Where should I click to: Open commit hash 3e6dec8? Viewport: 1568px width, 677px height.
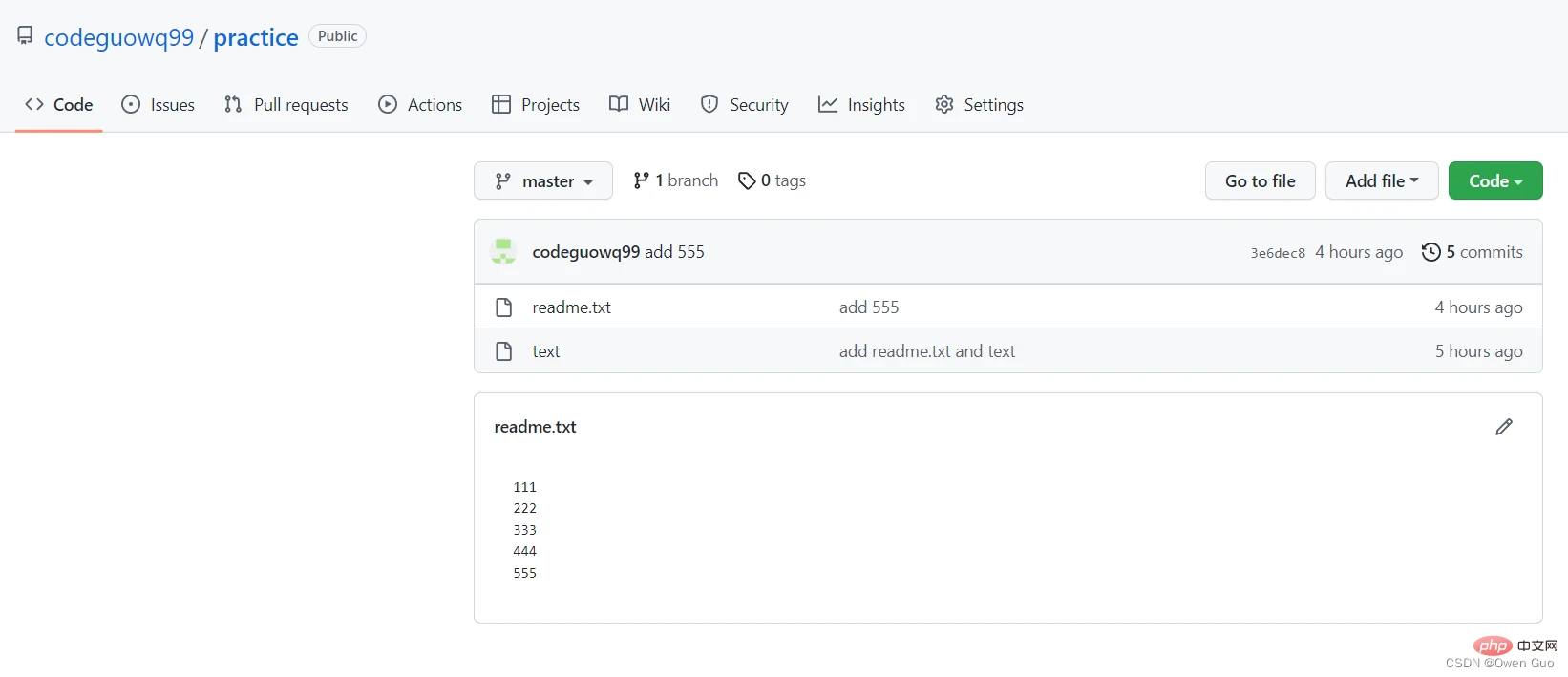pos(1277,253)
